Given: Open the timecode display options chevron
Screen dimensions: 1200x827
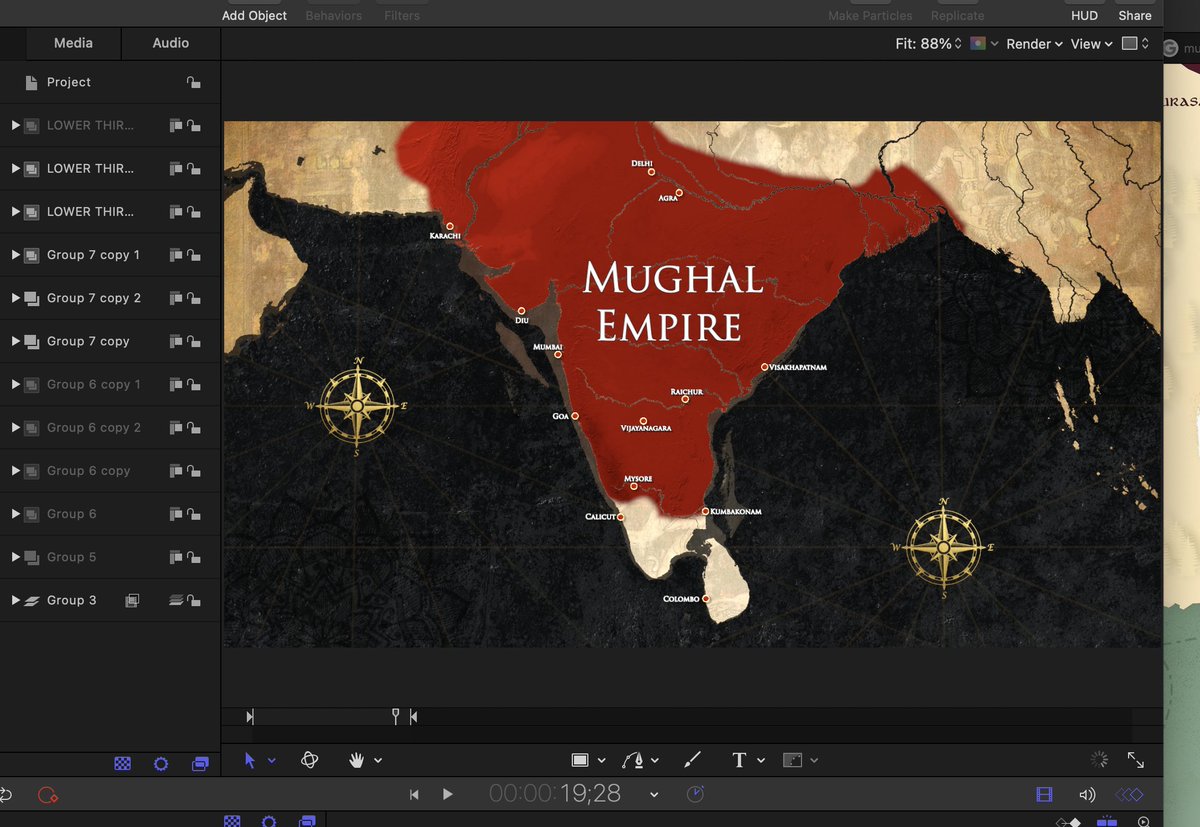Looking at the screenshot, I should [654, 795].
